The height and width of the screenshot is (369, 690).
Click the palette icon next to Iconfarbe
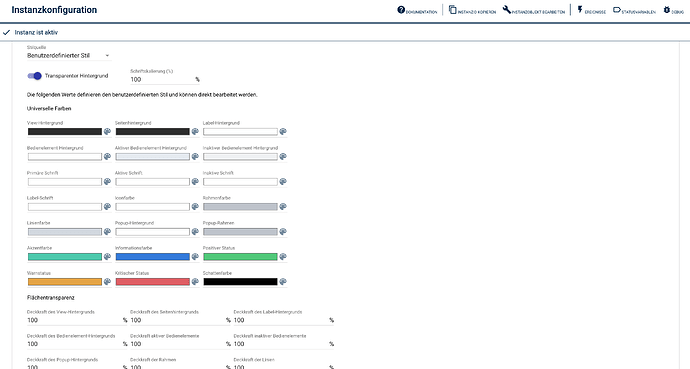(195, 207)
